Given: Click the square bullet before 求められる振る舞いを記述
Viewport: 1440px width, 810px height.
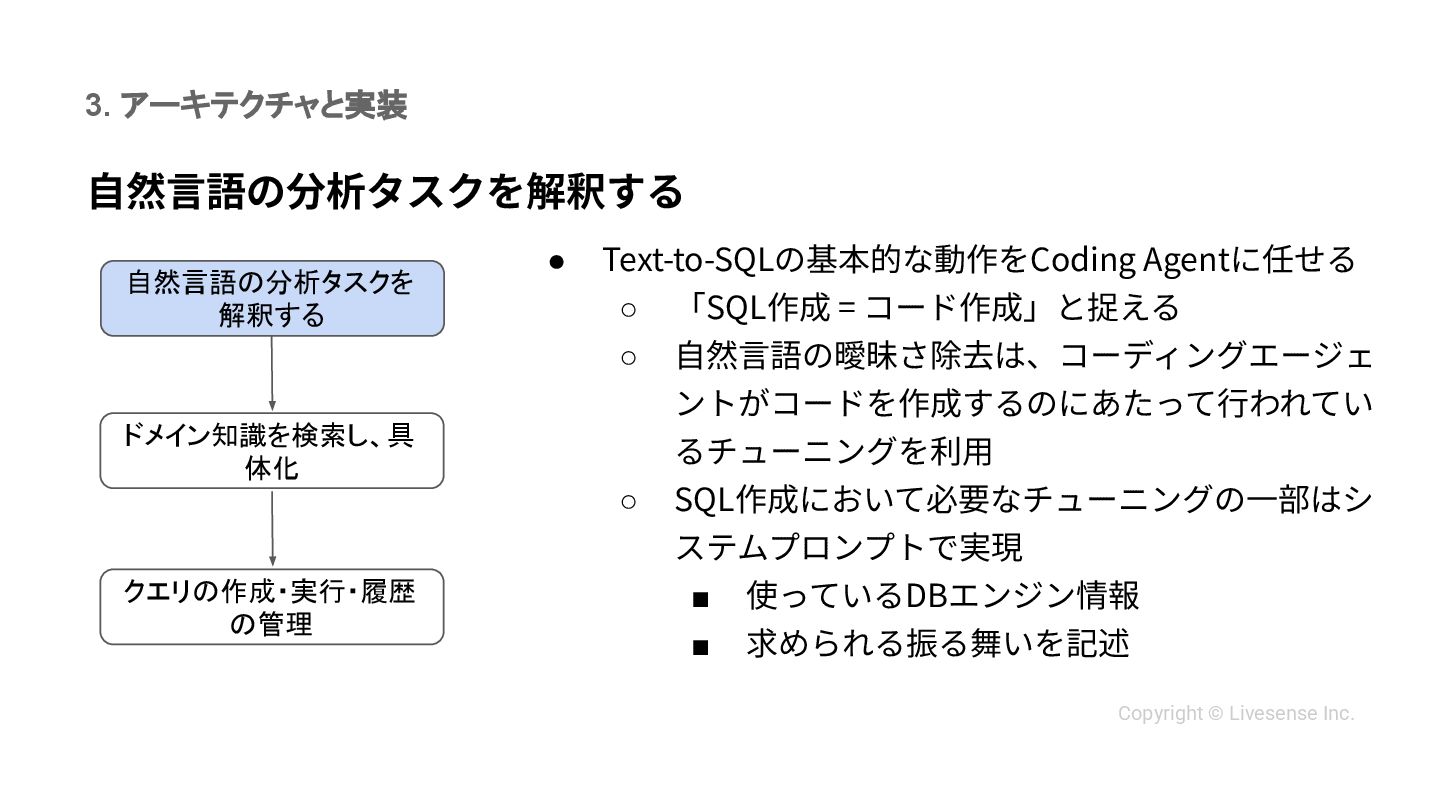Looking at the screenshot, I should [700, 646].
